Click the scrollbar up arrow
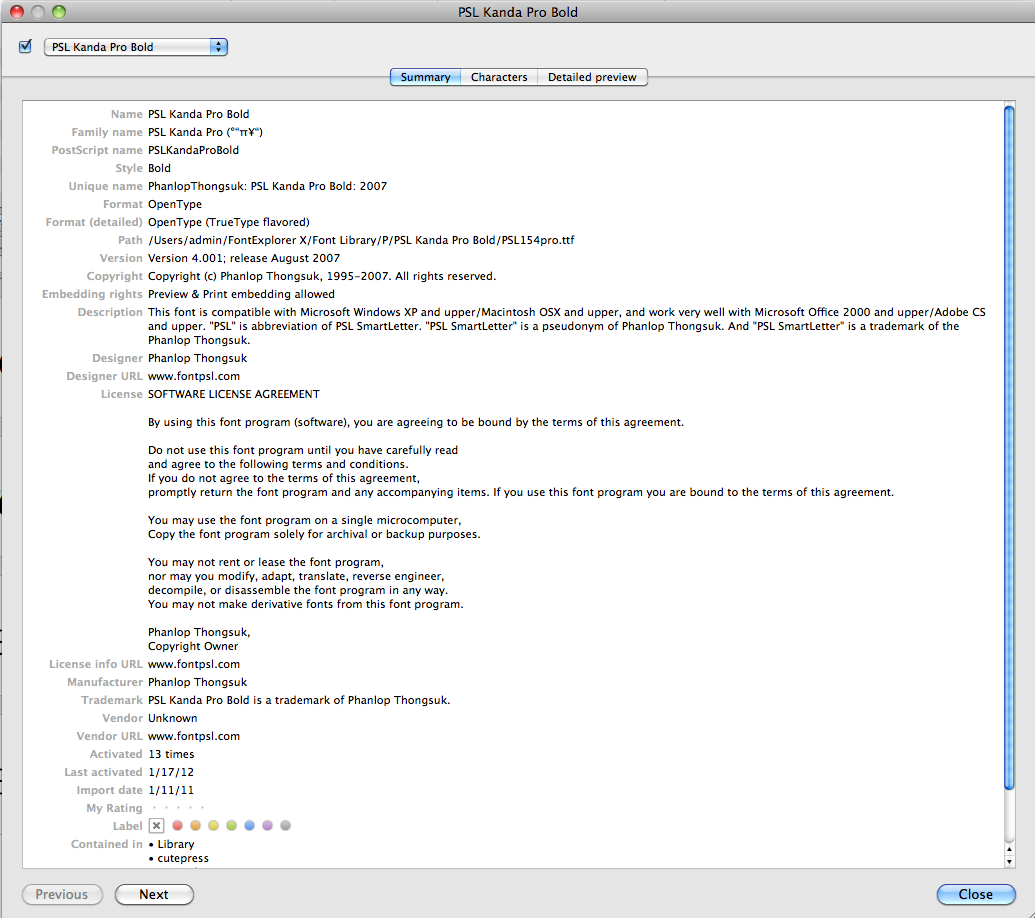The width and height of the screenshot is (1035, 918). 1009,849
